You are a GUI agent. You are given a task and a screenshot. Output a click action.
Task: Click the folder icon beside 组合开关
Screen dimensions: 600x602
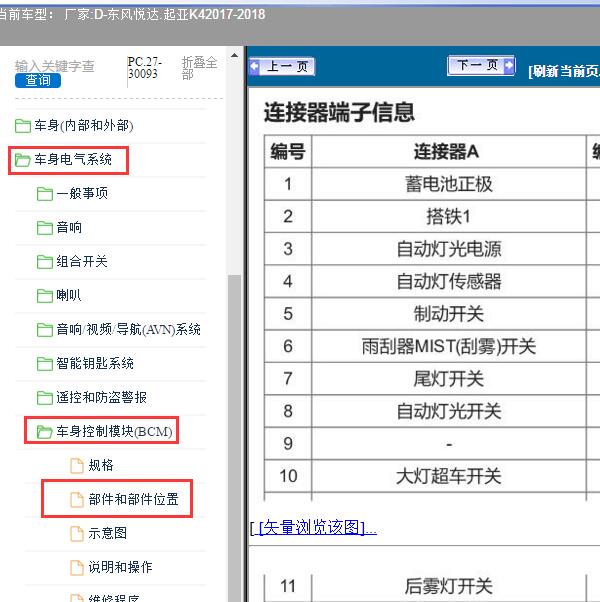click(45, 262)
